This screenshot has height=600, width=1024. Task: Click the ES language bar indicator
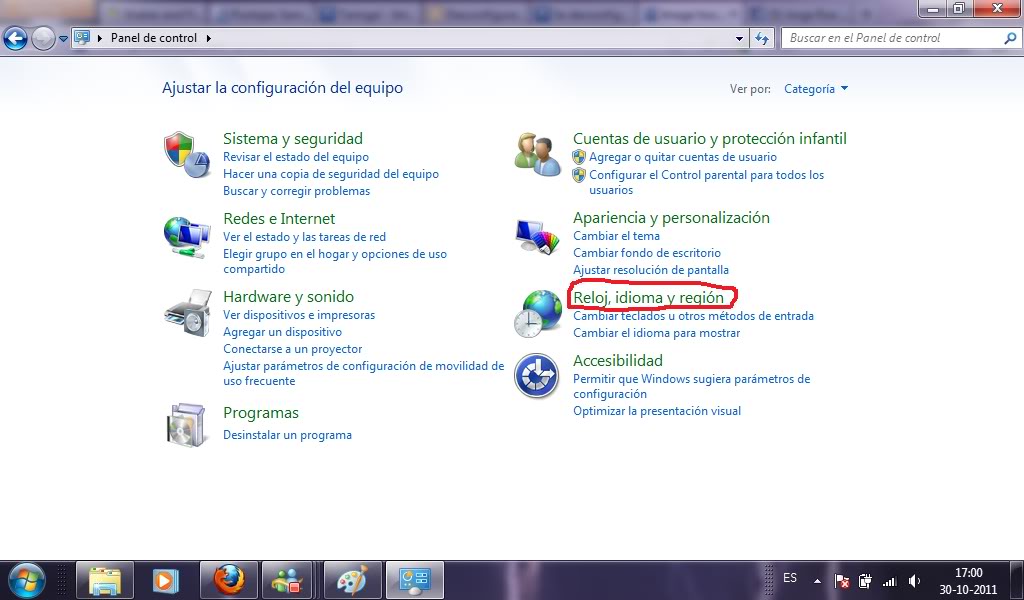coord(790,578)
